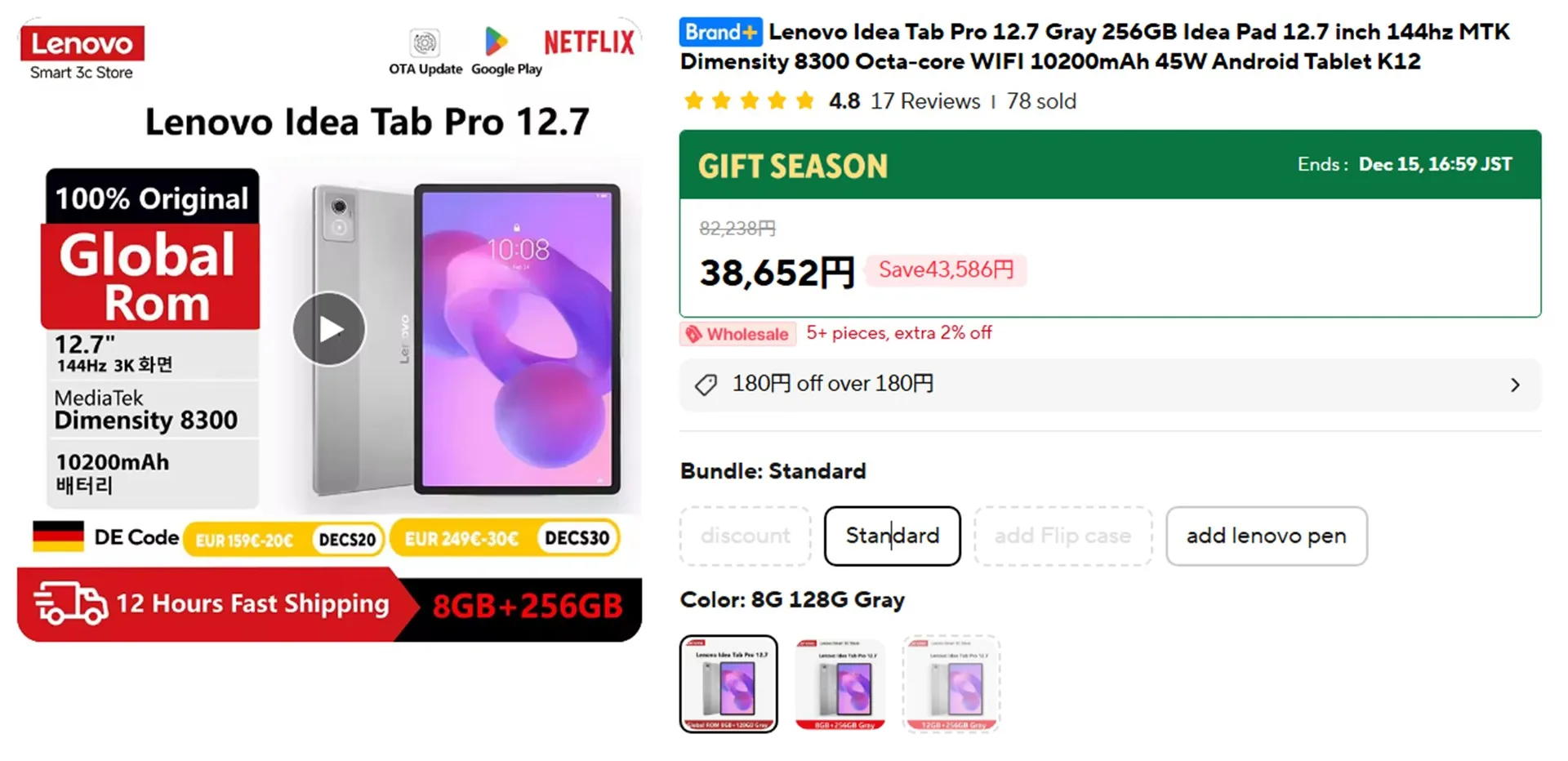The image size is (1568, 761).
Task: Expand the 180円 off coupon chevron
Action: [x=1515, y=385]
